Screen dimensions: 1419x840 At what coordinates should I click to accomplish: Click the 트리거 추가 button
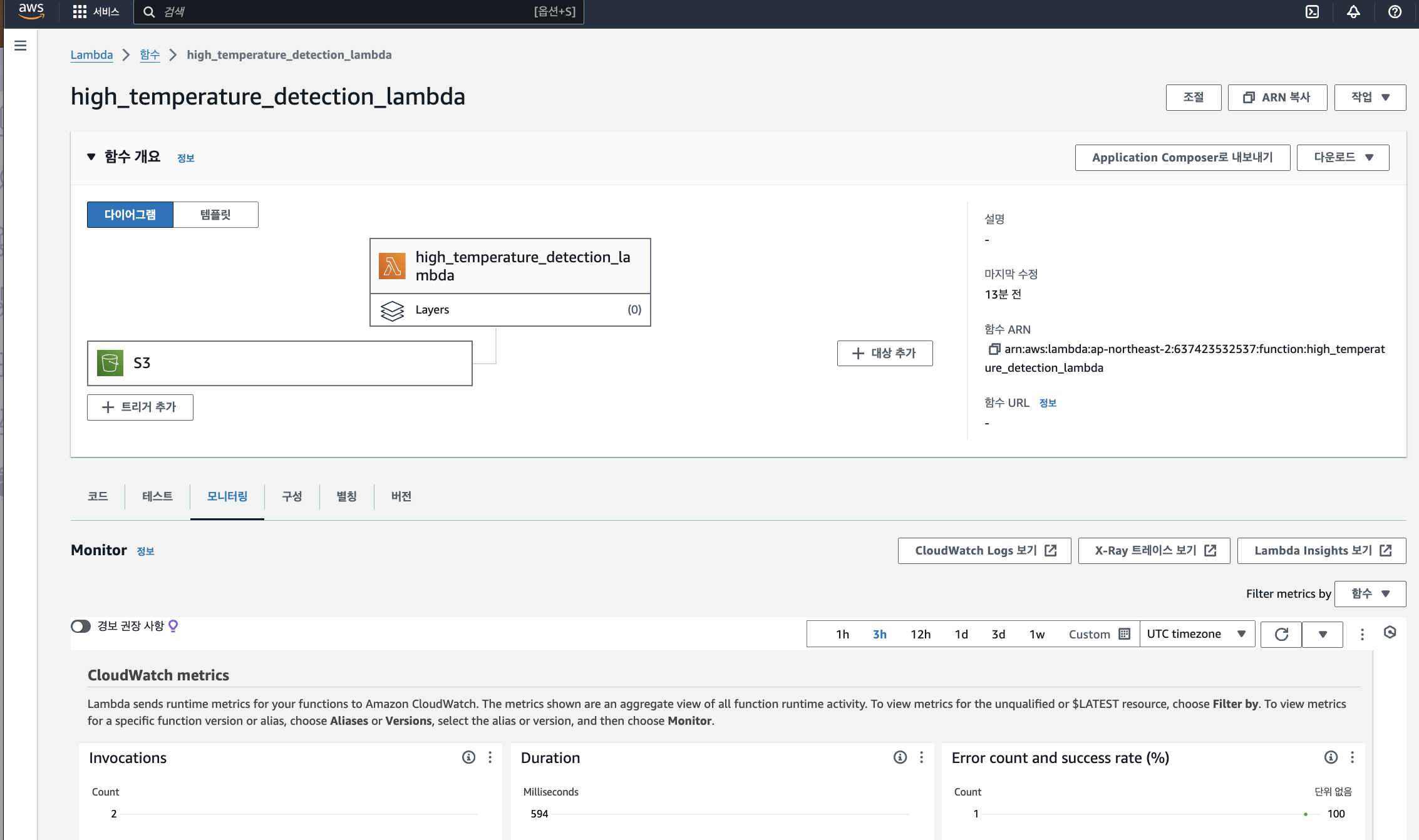point(140,407)
